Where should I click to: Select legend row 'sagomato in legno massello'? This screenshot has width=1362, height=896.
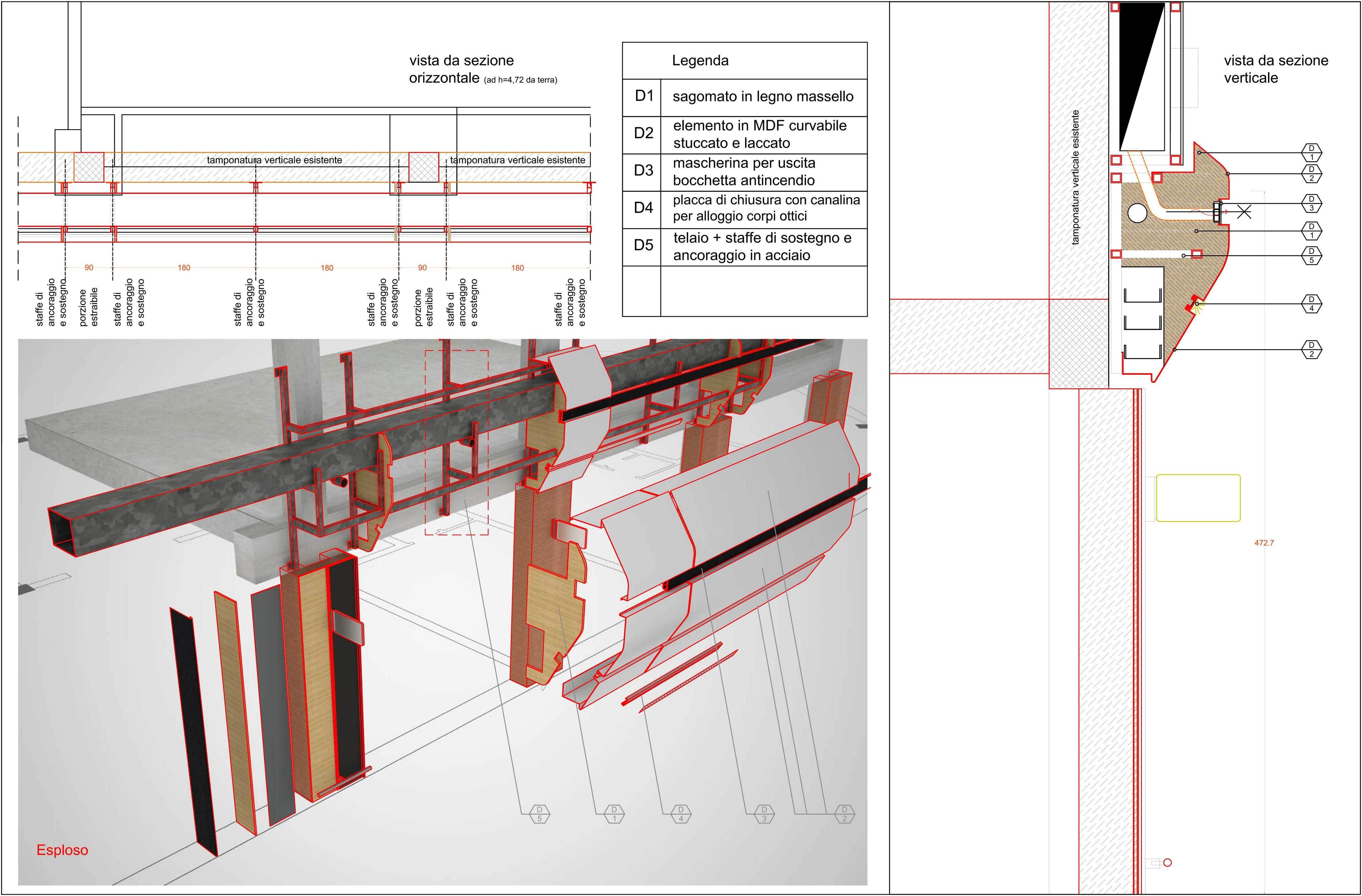coord(744,97)
